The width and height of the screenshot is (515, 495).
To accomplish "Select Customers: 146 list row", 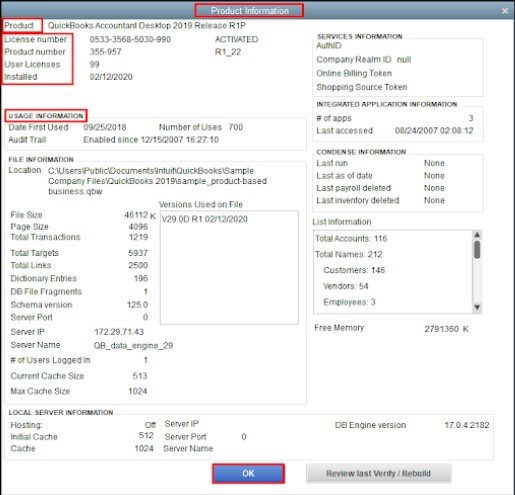I will coord(354,270).
